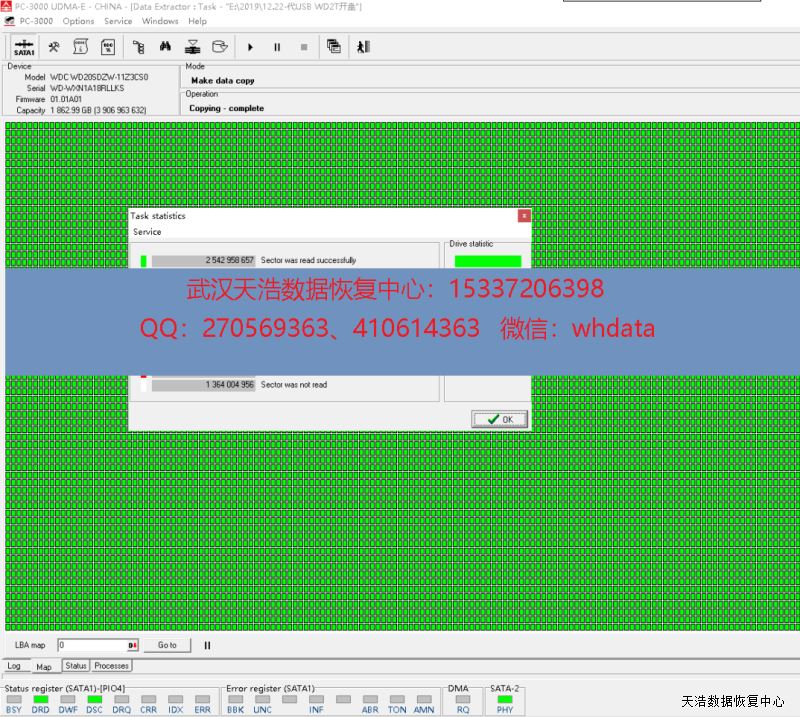Click the exit door toolbar icon
The height and width of the screenshot is (717, 800).
(363, 47)
